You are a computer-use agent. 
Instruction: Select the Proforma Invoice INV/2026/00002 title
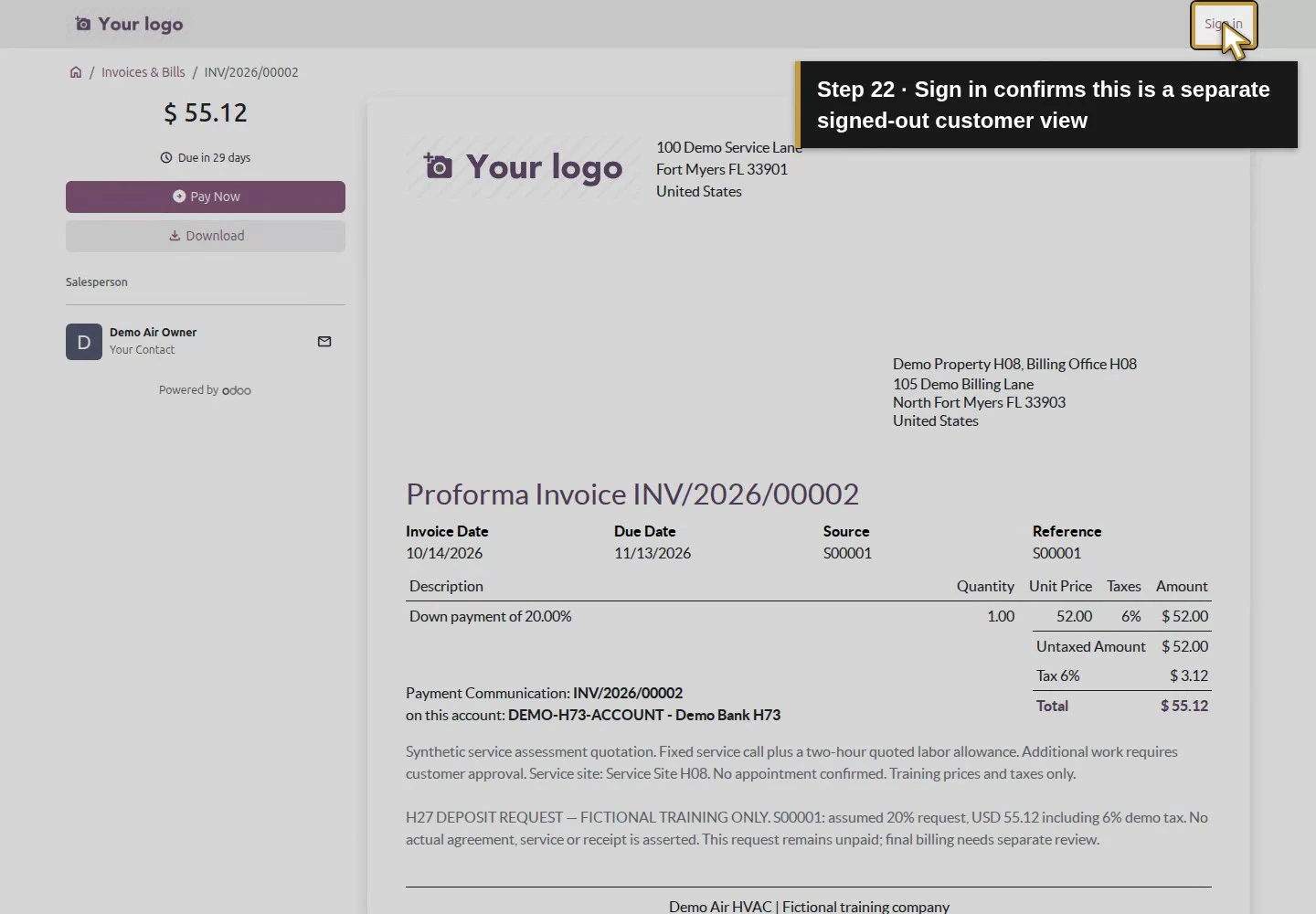[x=632, y=494]
